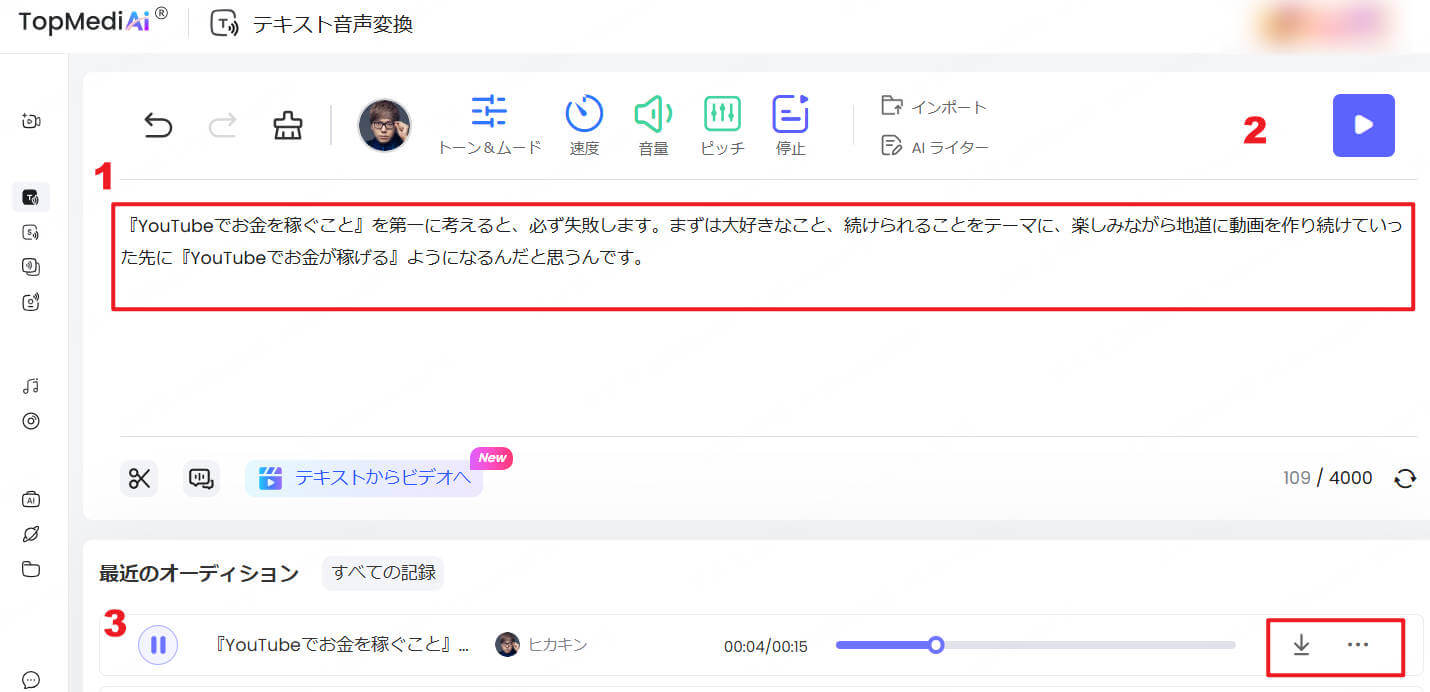Insert a 停止 pause
1430x692 pixels.
point(790,126)
